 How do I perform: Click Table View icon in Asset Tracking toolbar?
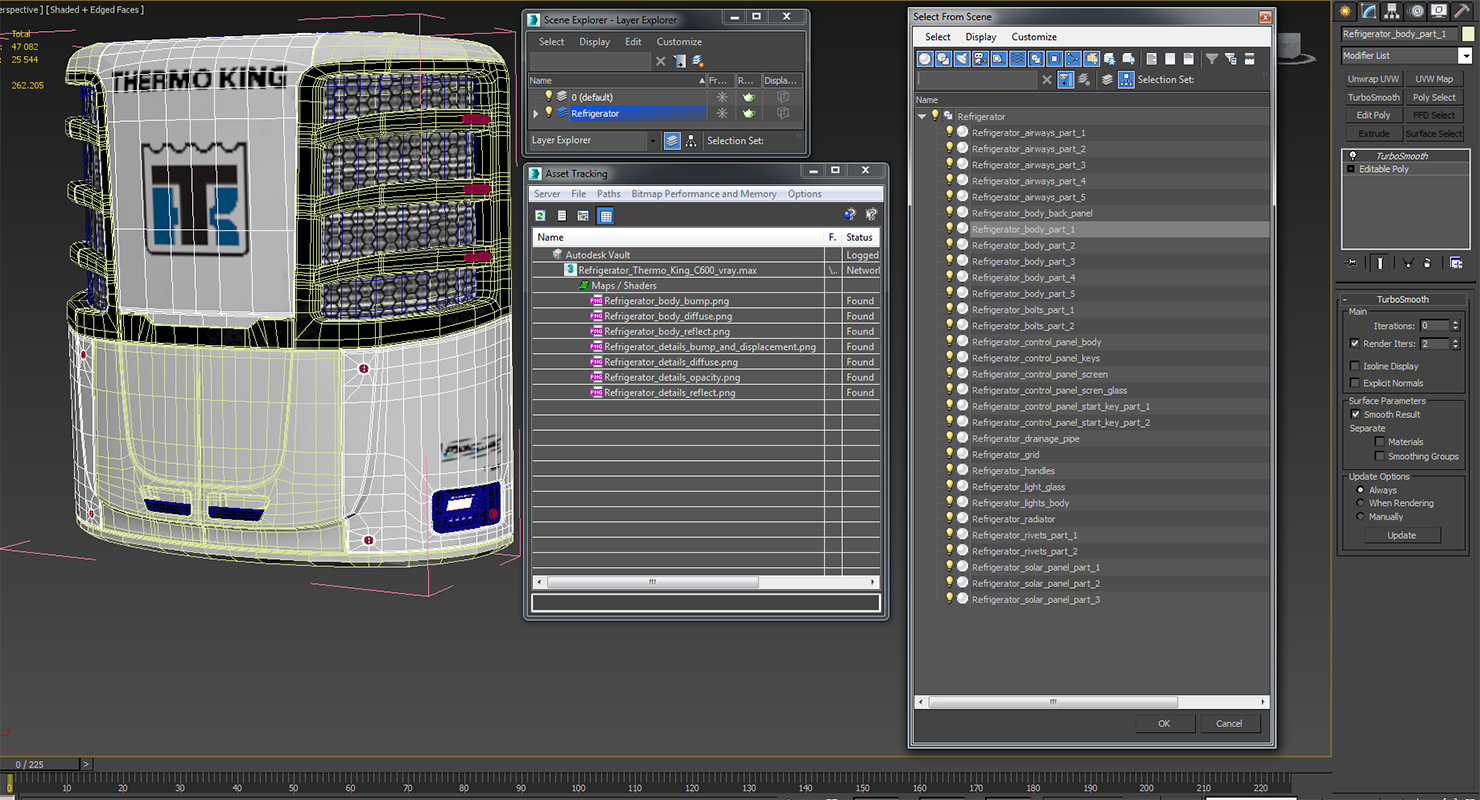(605, 215)
